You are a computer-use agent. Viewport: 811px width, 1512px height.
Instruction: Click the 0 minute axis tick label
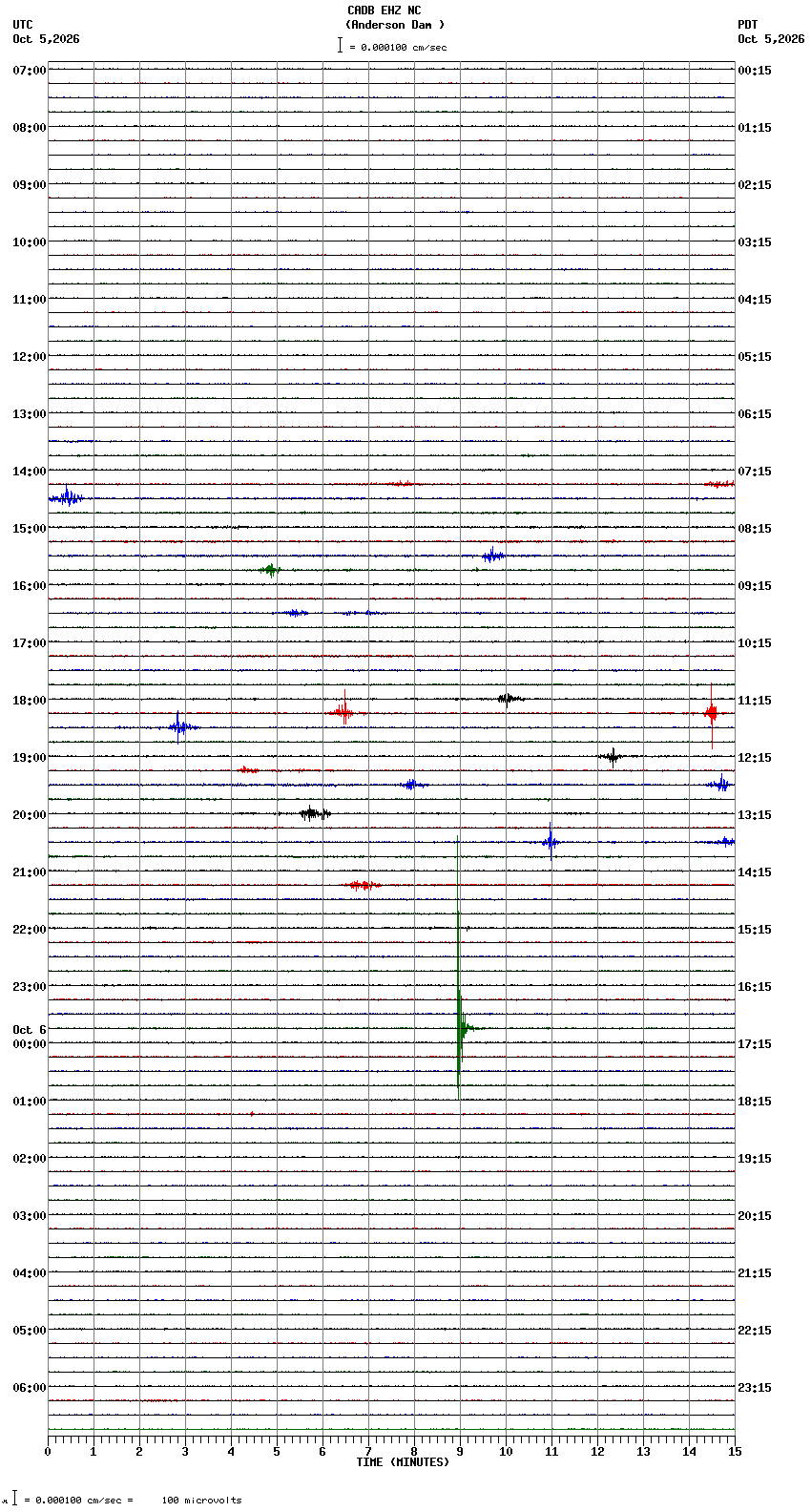pyautogui.click(x=48, y=1452)
